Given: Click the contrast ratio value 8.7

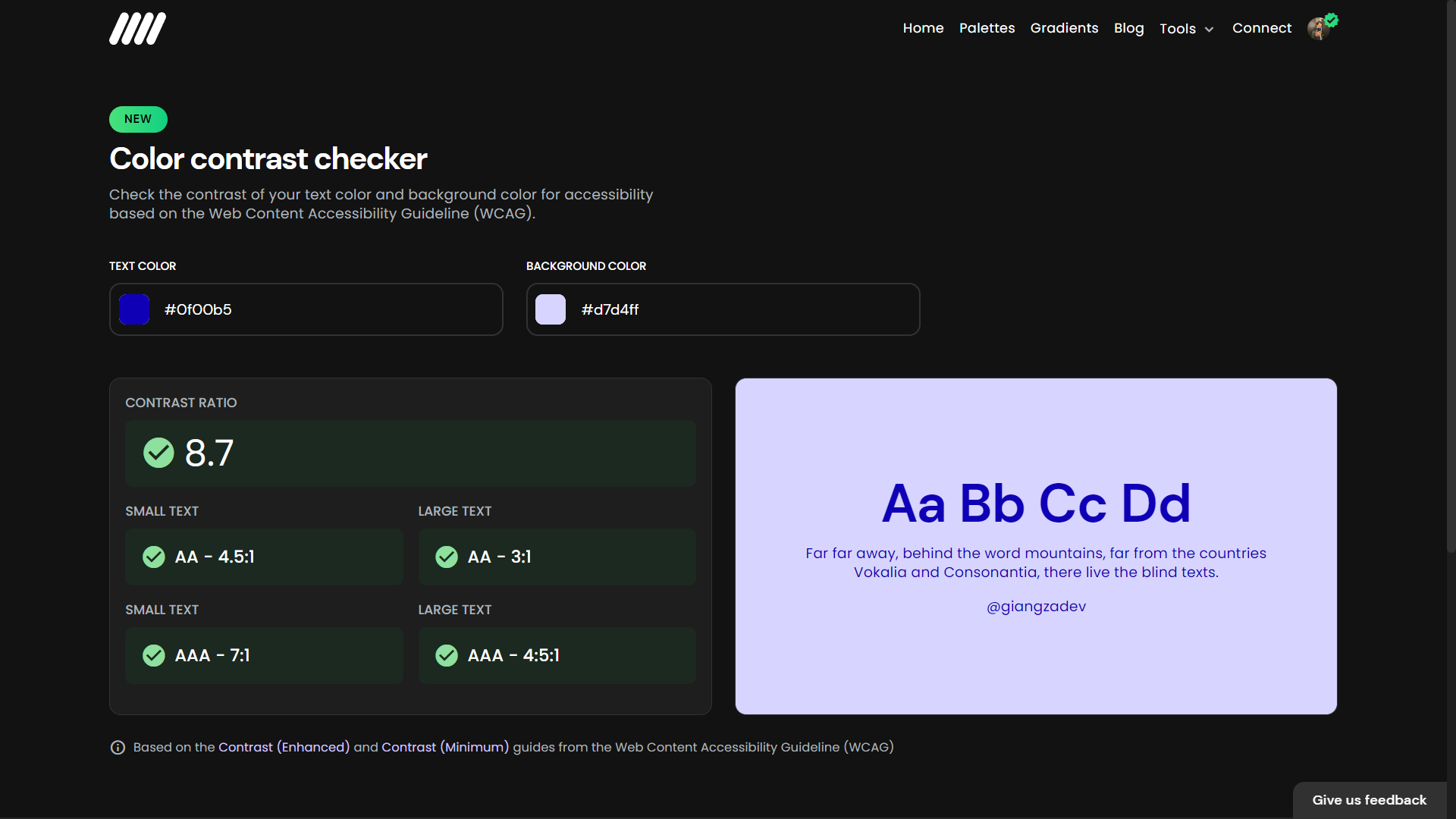Looking at the screenshot, I should point(209,453).
